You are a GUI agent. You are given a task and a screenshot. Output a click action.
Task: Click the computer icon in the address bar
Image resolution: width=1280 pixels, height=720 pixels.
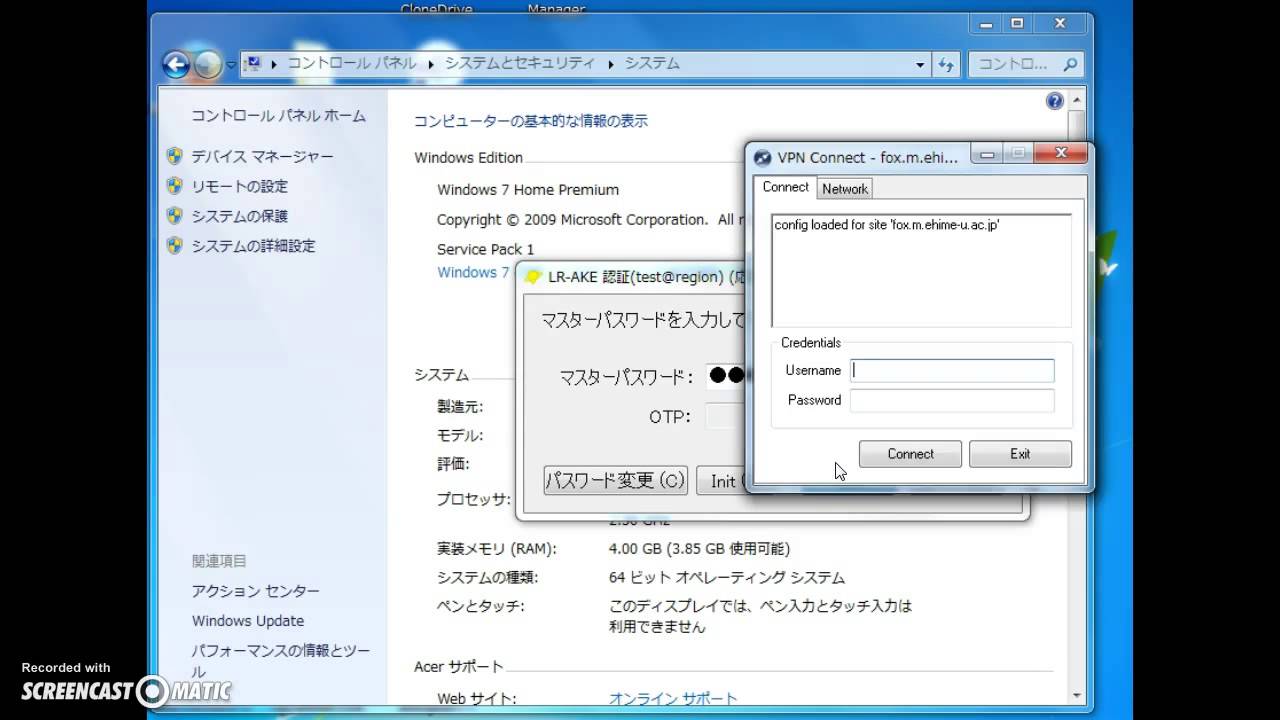coord(253,63)
